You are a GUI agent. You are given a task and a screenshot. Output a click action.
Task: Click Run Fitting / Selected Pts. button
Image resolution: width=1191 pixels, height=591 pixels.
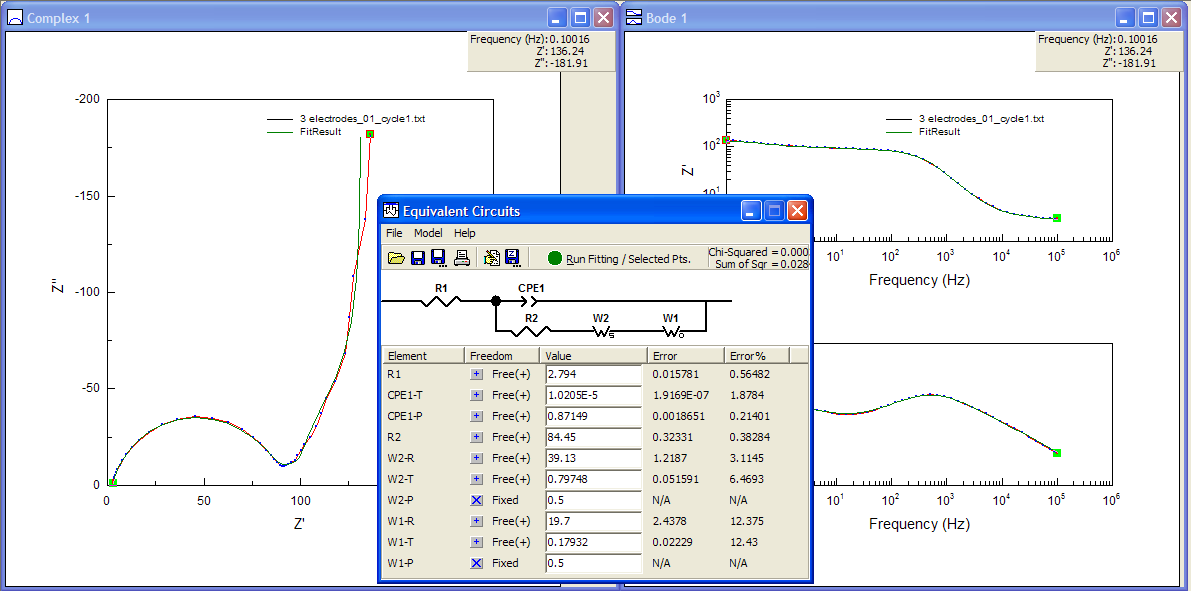click(x=618, y=258)
